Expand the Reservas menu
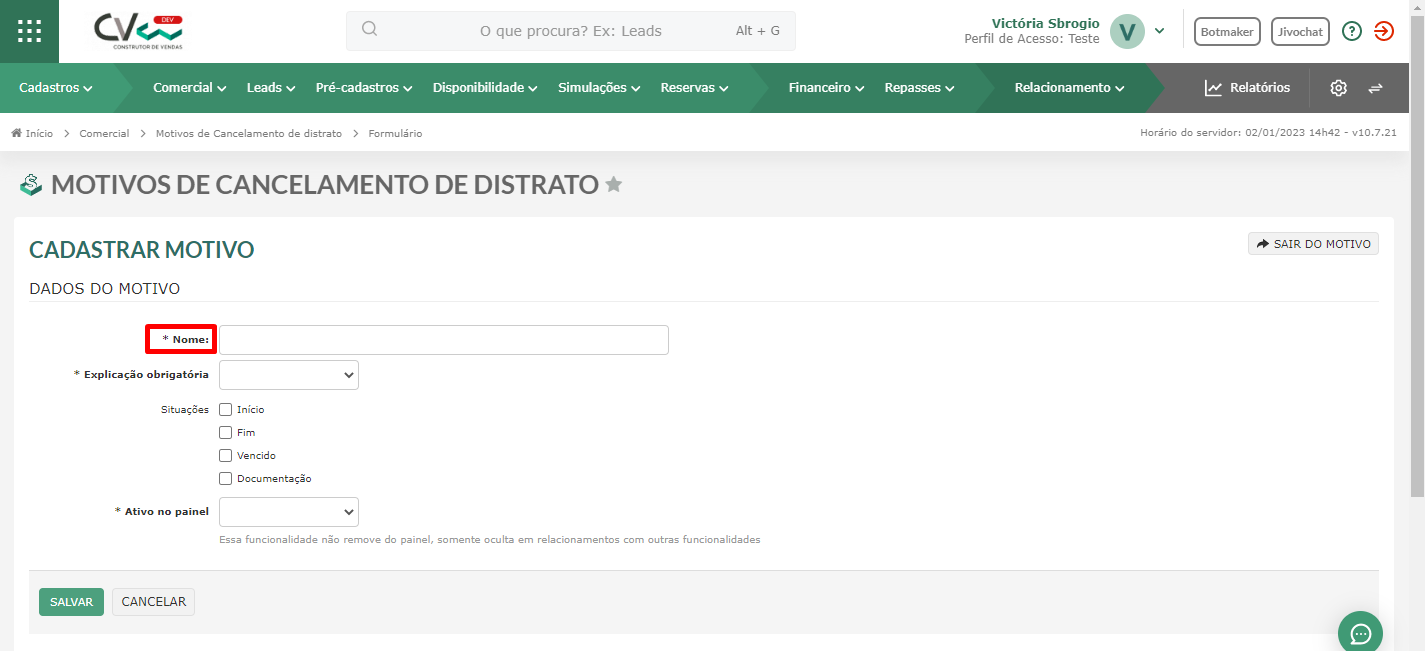The height and width of the screenshot is (651, 1425). coord(695,88)
